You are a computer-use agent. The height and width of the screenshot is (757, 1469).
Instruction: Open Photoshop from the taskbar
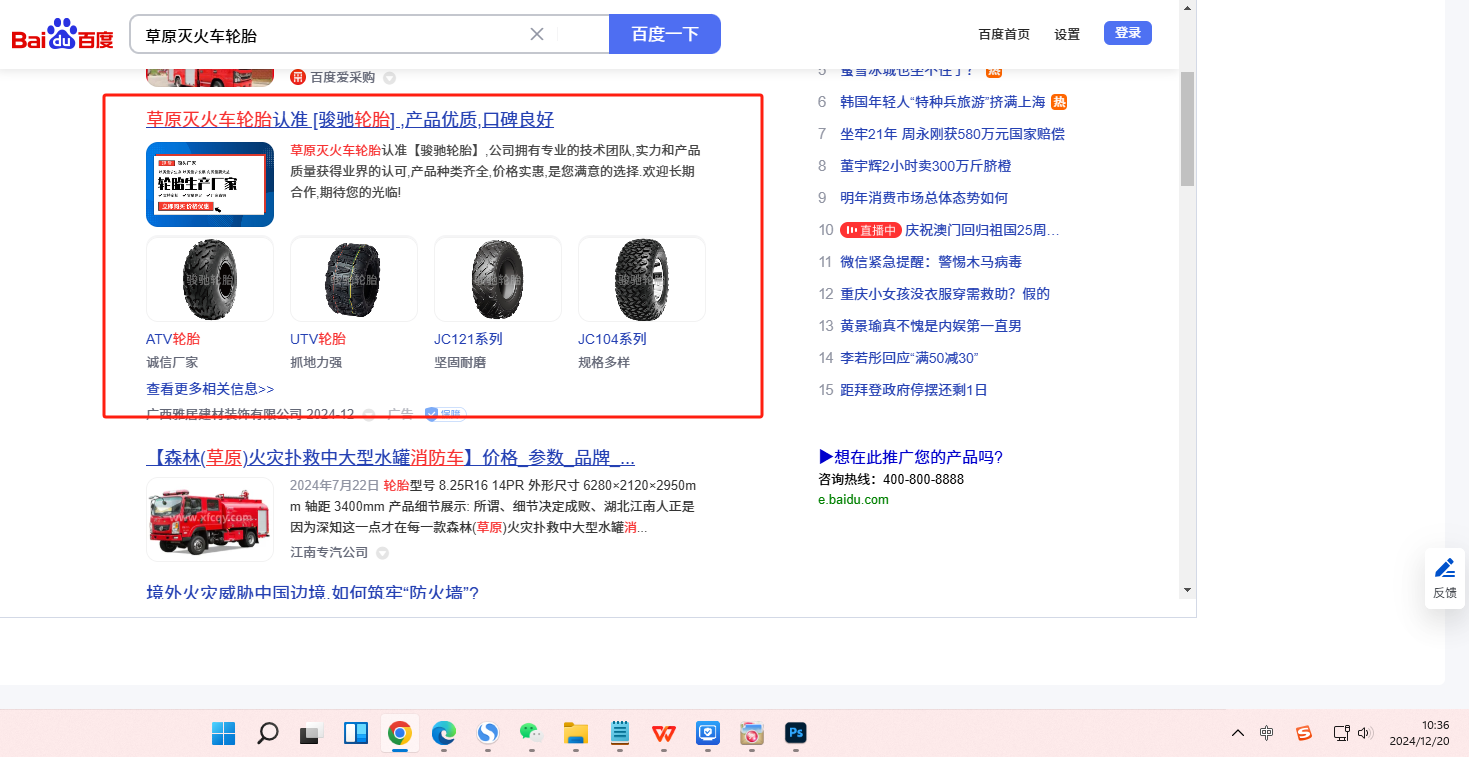coord(796,733)
